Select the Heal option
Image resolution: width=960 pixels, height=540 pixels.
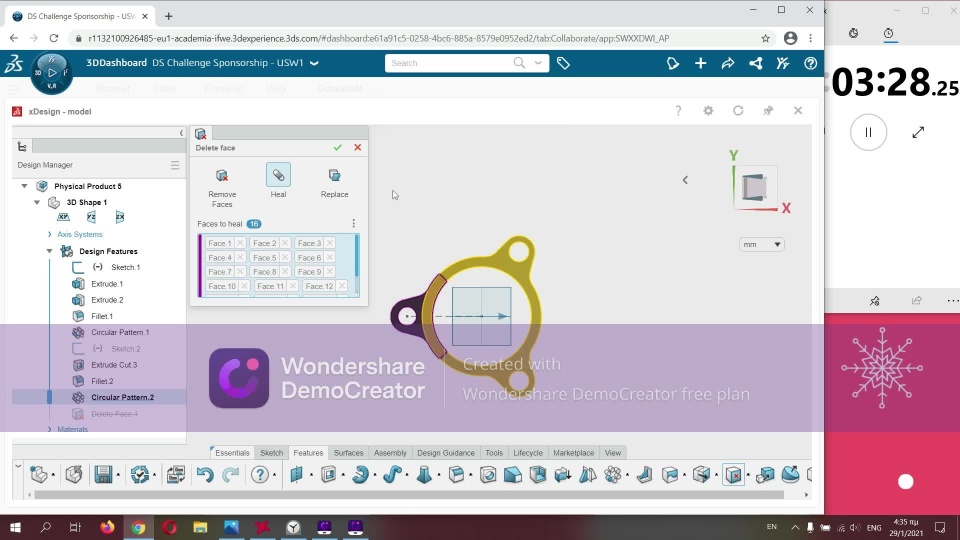(x=278, y=181)
